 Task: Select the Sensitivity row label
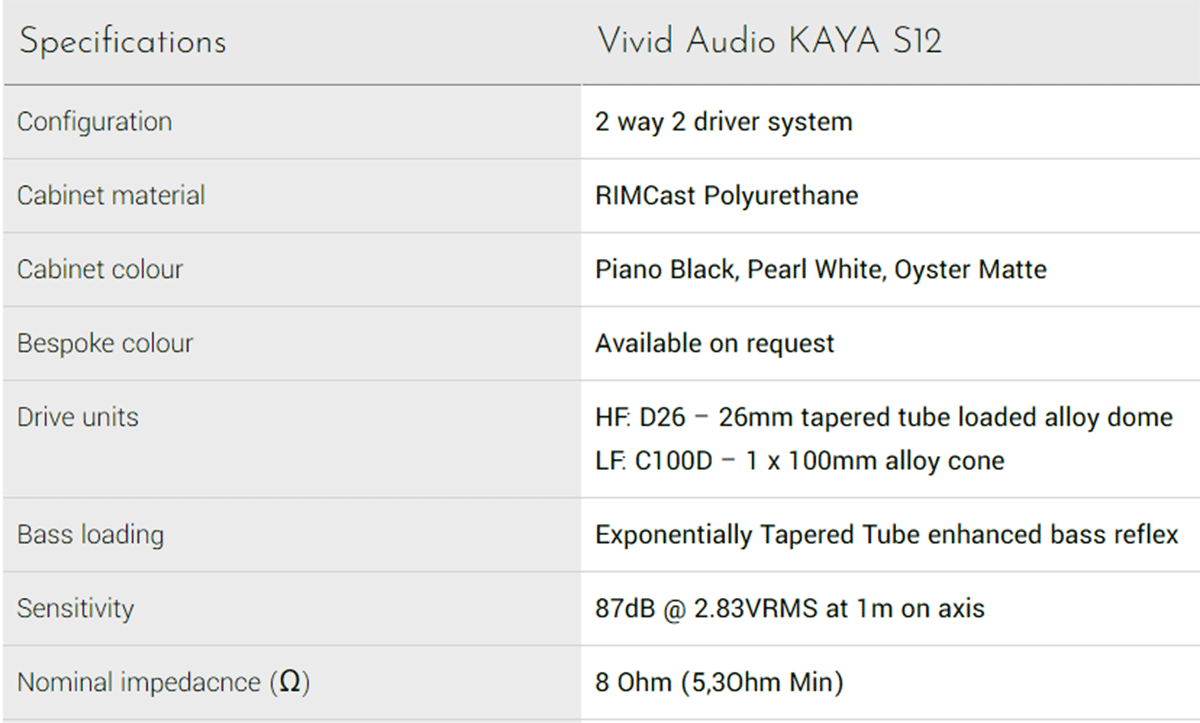coord(75,609)
